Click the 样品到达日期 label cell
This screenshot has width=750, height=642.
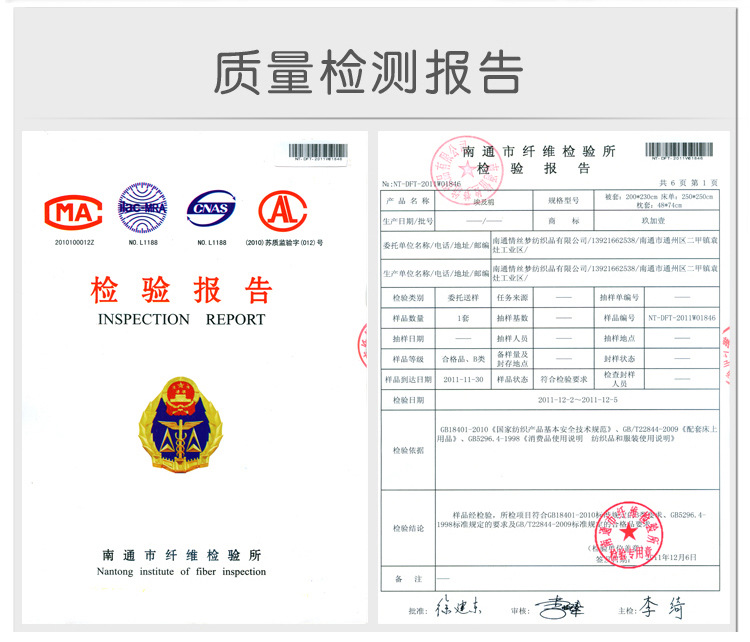tap(408, 379)
